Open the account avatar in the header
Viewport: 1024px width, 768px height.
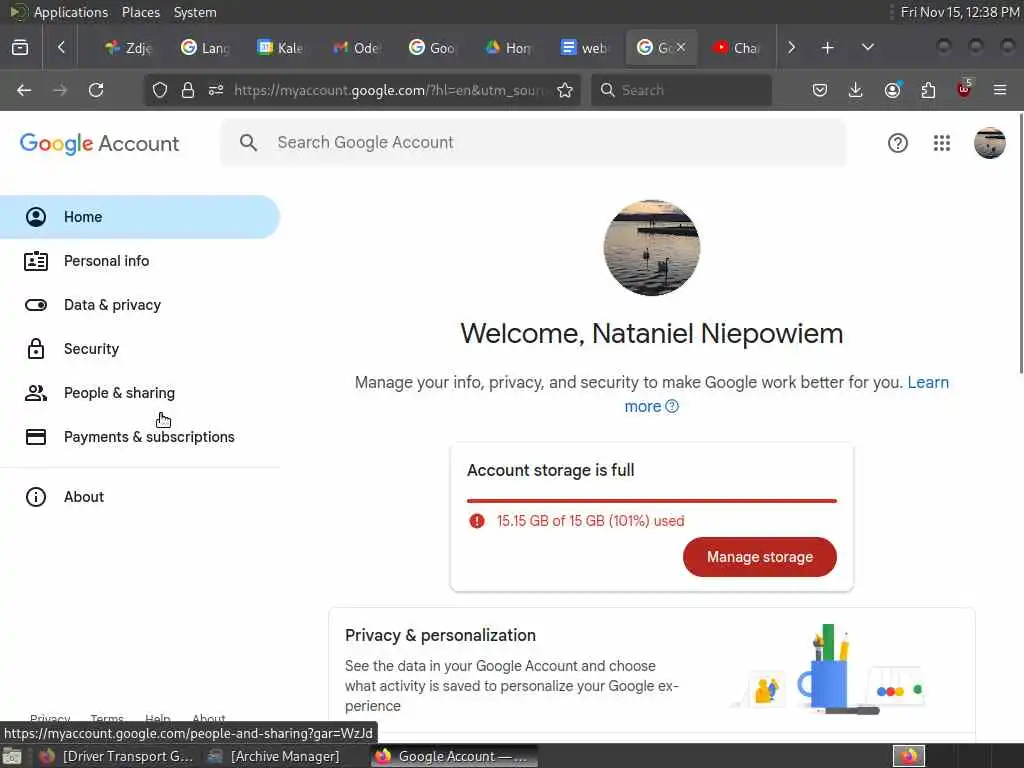989,142
